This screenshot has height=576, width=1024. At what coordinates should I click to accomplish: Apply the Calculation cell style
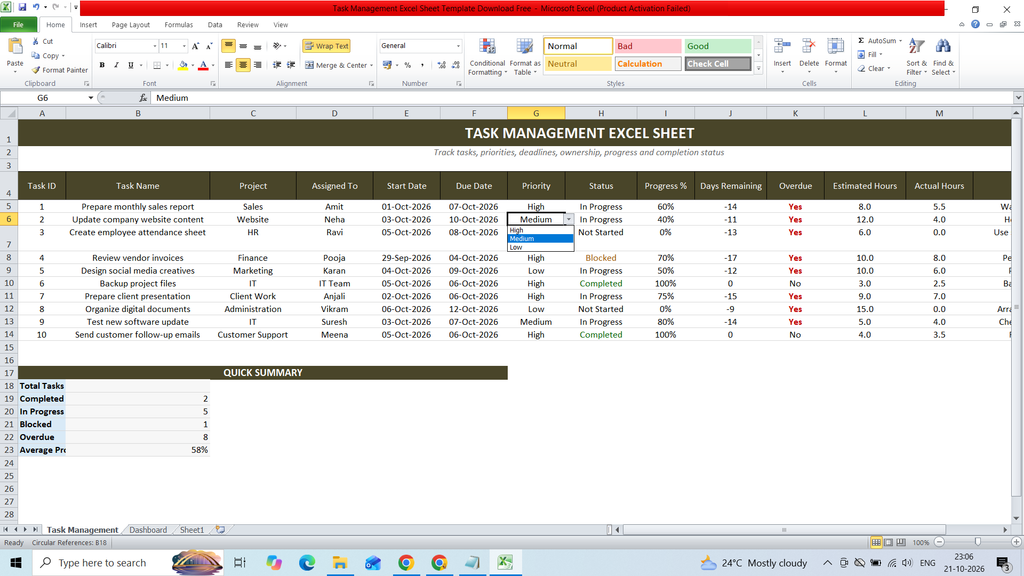647,64
